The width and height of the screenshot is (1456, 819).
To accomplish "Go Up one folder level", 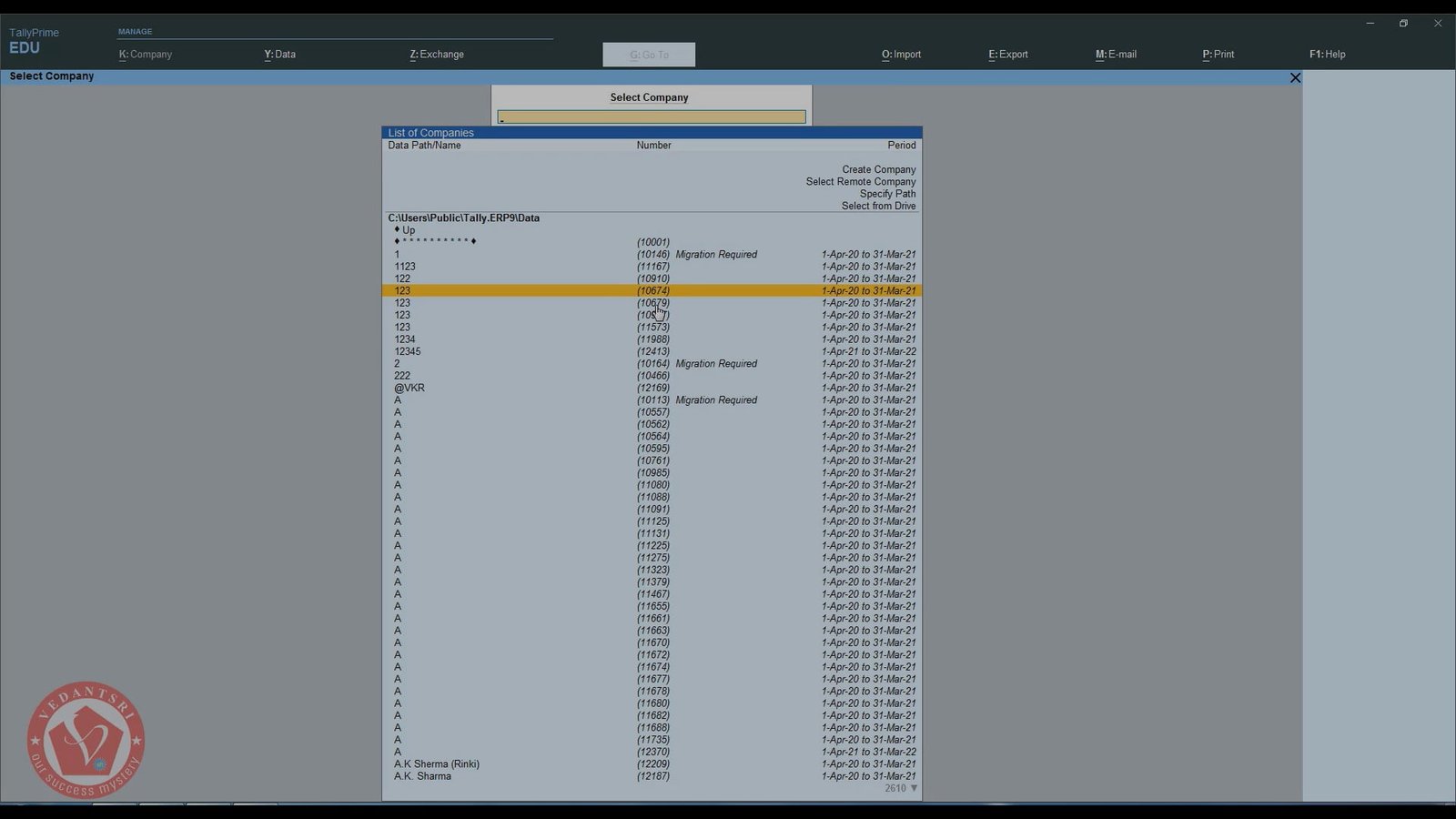I will pos(408,230).
